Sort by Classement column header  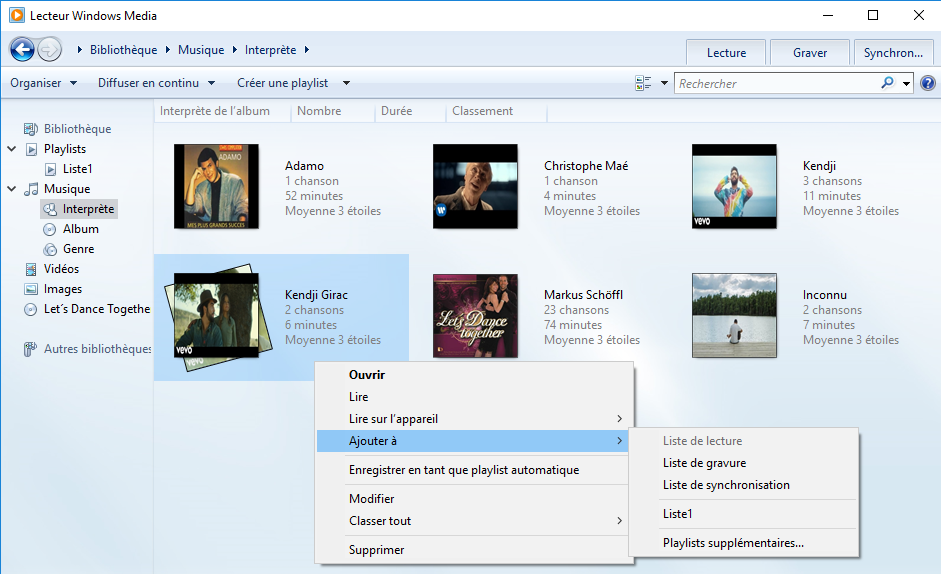[496, 111]
